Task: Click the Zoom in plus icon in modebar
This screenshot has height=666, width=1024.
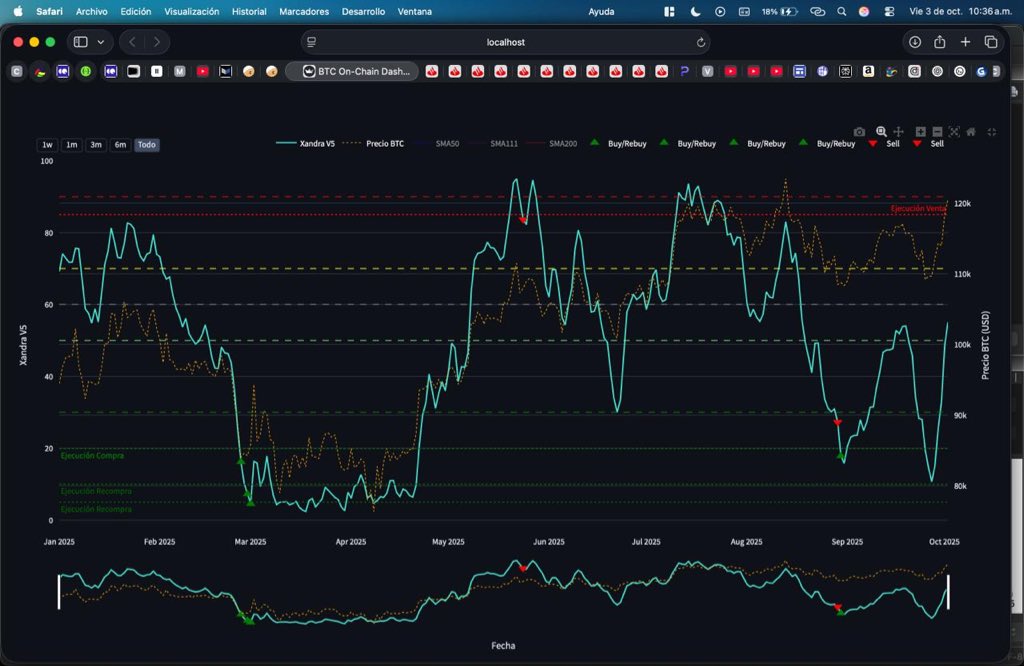Action: click(x=920, y=132)
